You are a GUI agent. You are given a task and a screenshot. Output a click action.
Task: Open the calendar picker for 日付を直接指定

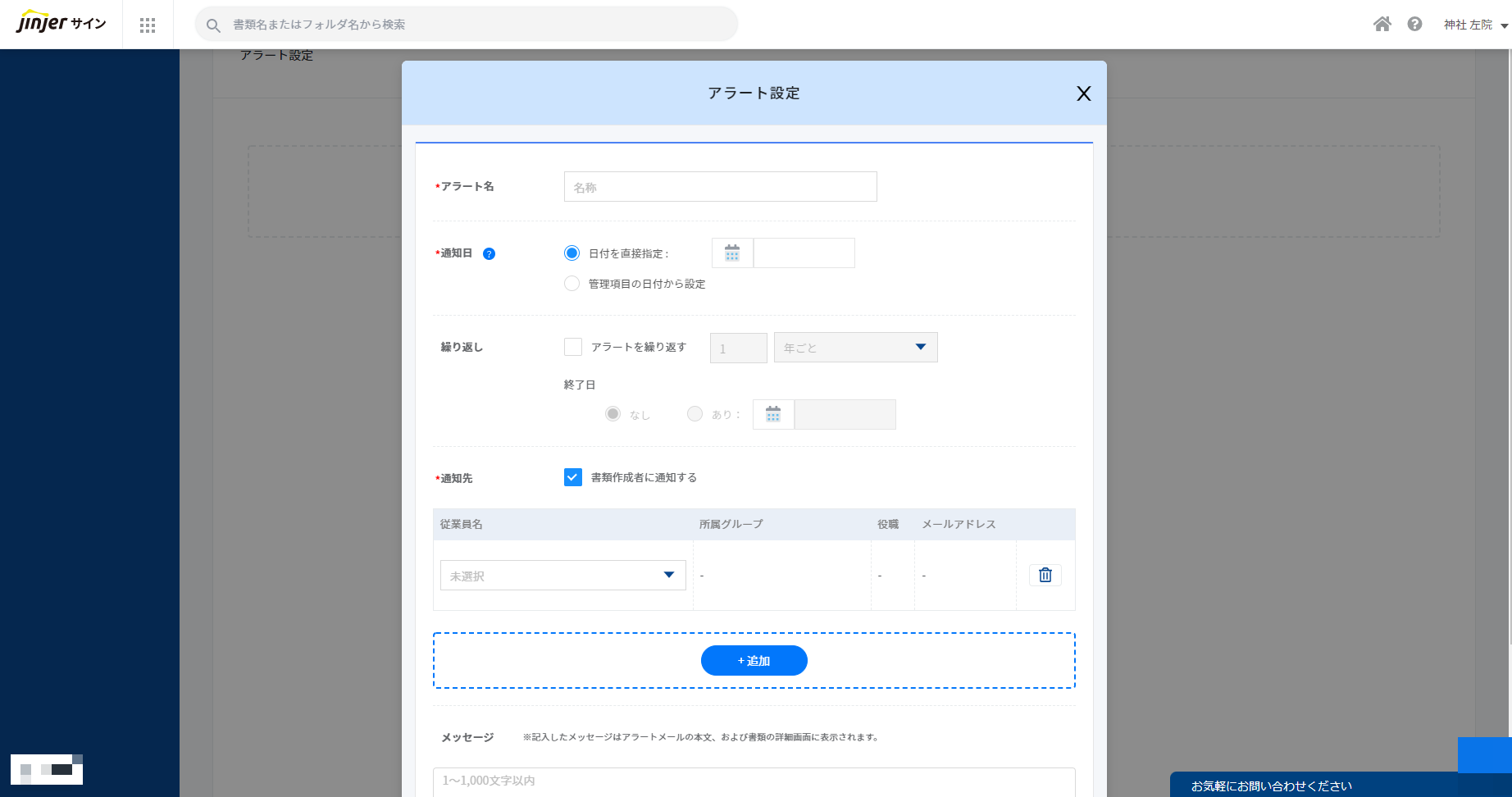(731, 253)
